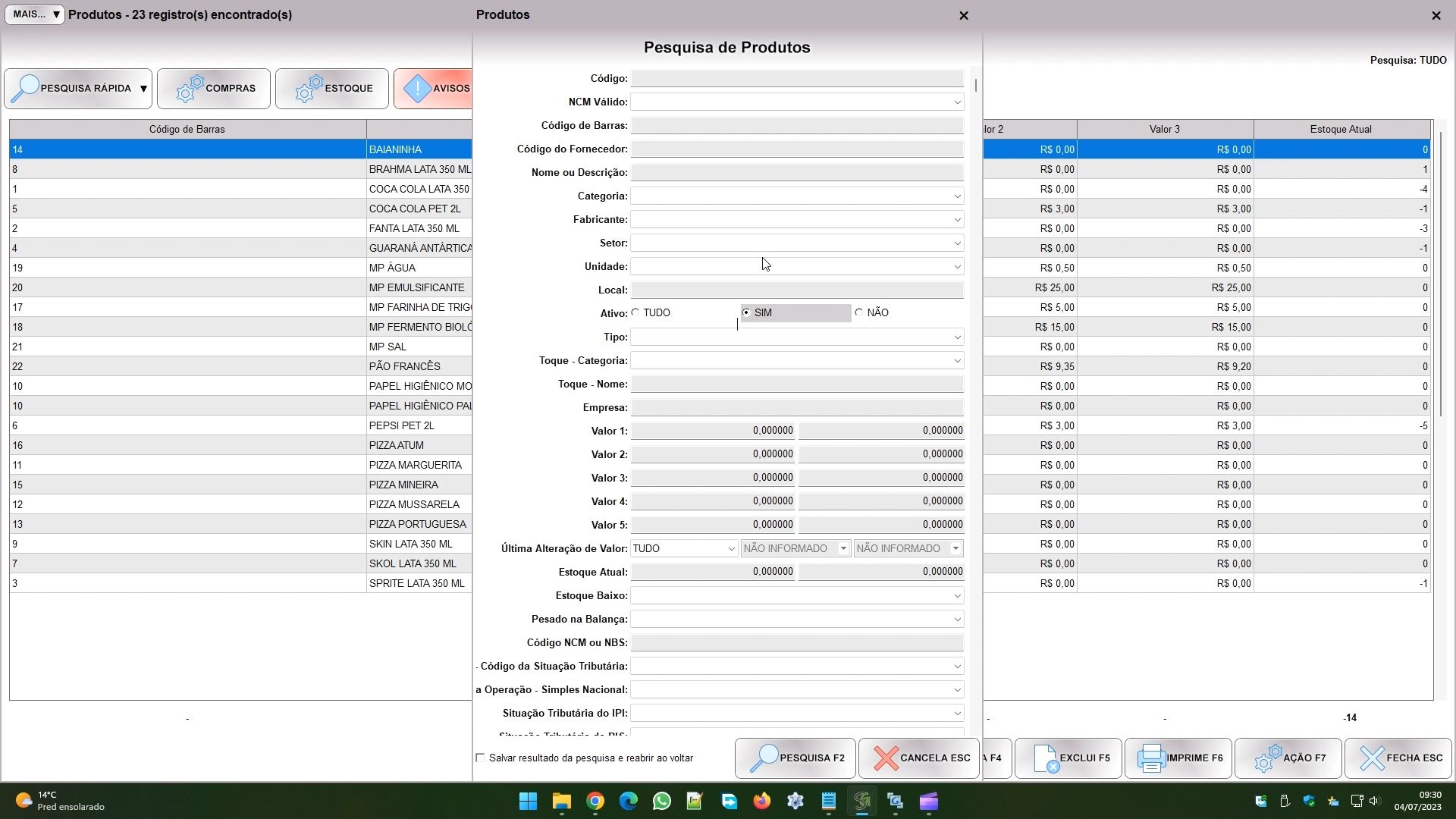Select the TUDO radio for Ativo

coord(635,312)
